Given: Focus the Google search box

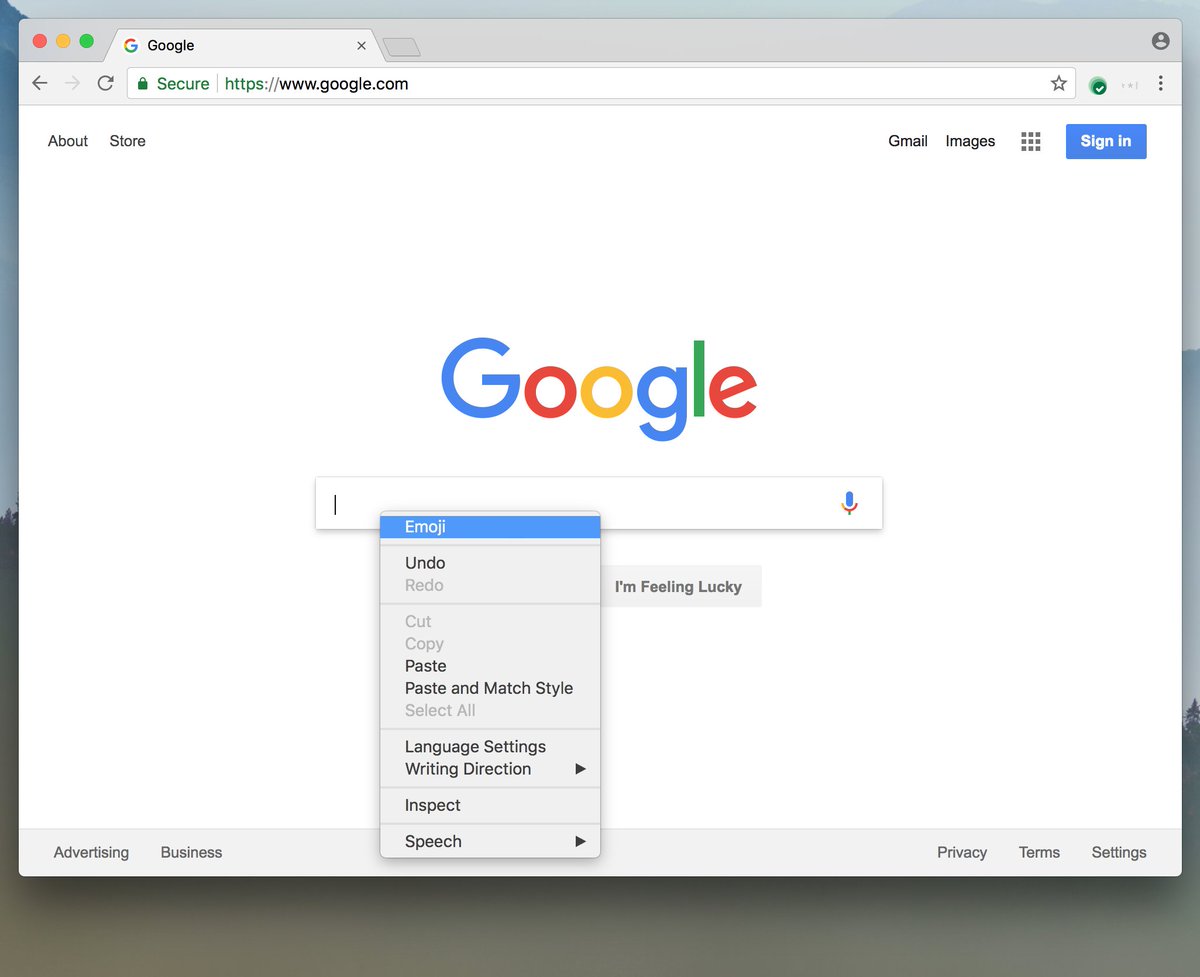Looking at the screenshot, I should [599, 503].
